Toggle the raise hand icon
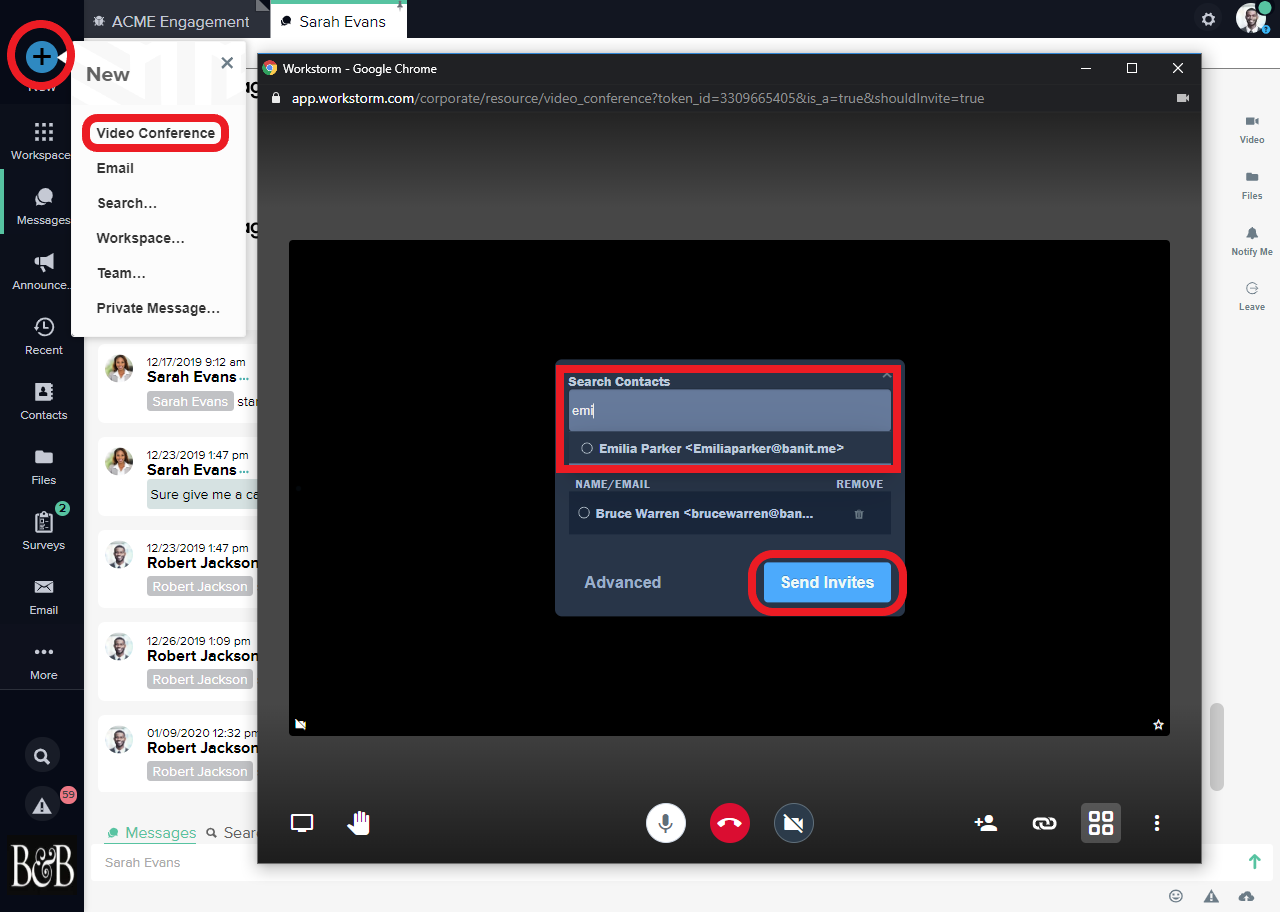The width and height of the screenshot is (1280, 912). (x=358, y=823)
